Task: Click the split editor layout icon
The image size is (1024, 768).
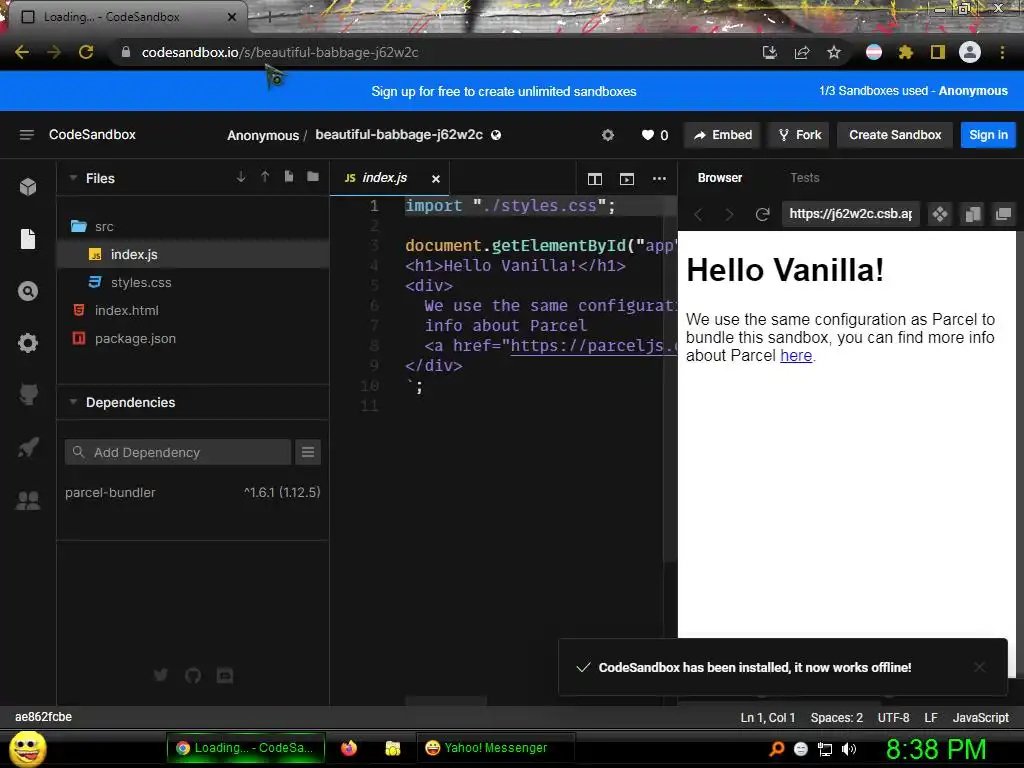Action: [594, 179]
